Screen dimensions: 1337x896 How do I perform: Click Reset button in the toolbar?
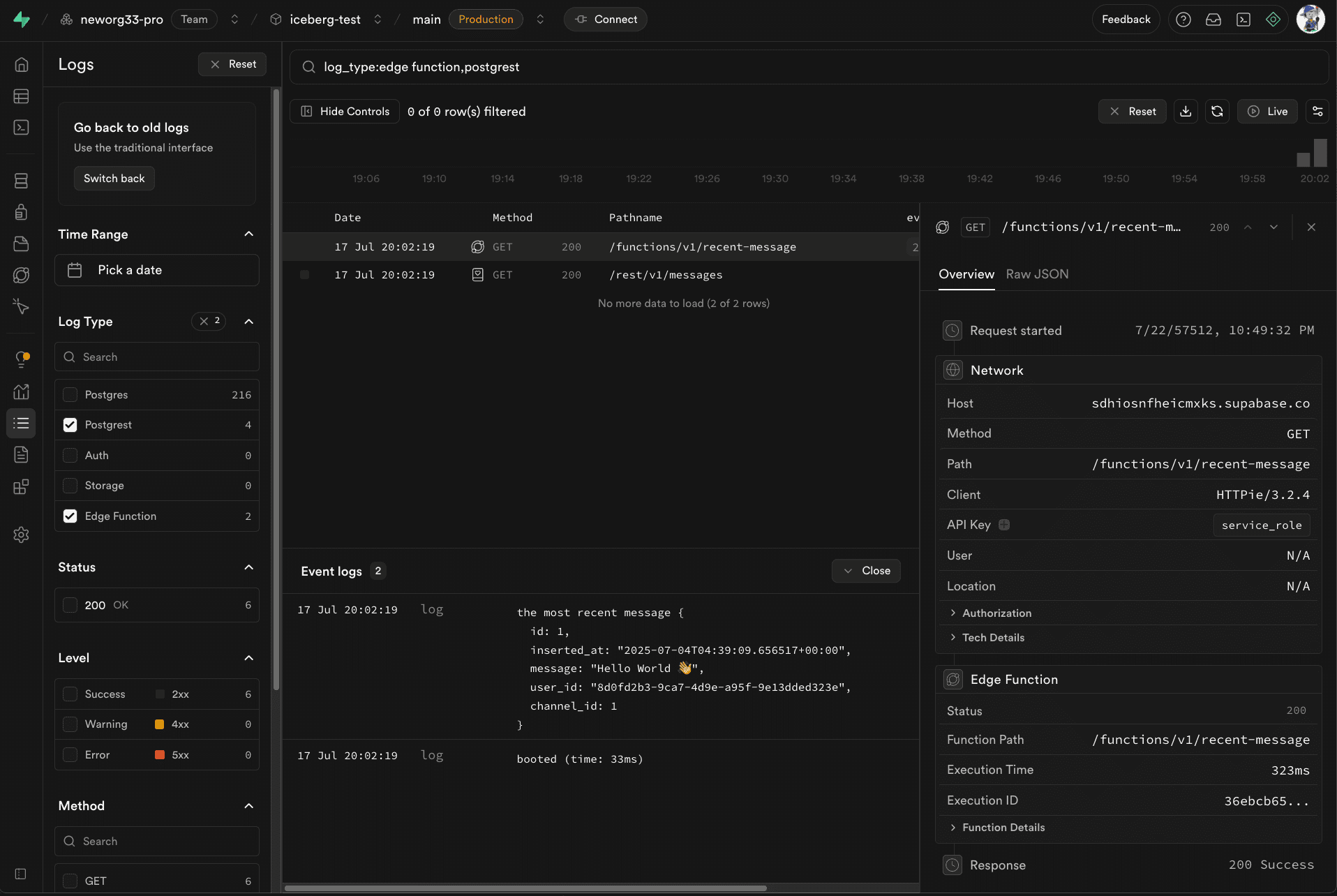coord(1133,112)
